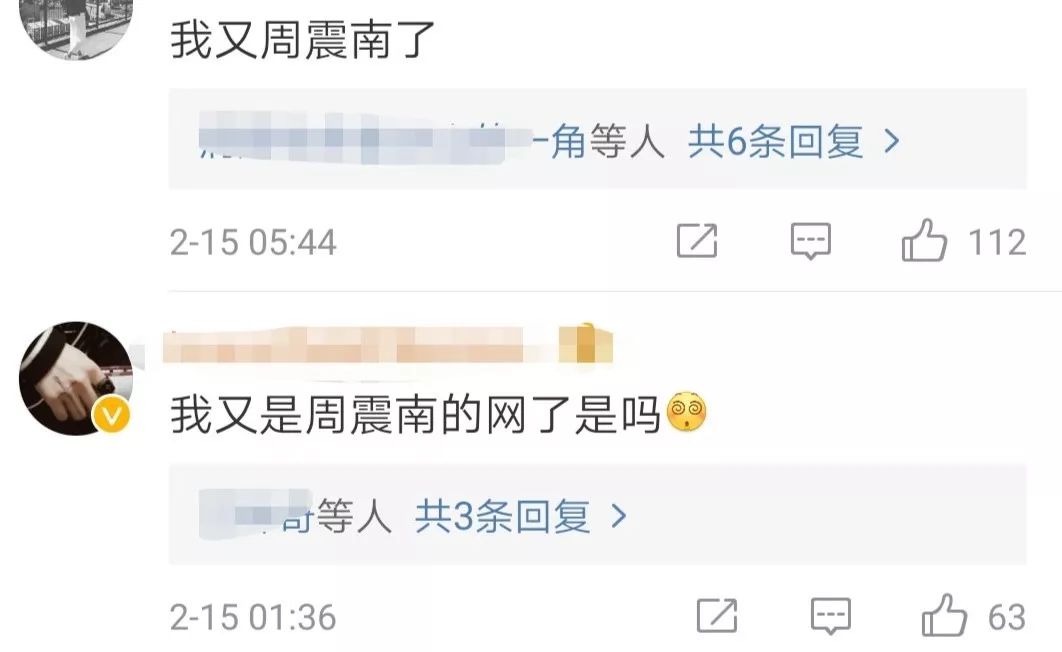Tap the yellow verified V badge
The image size is (1062, 652).
[112, 414]
